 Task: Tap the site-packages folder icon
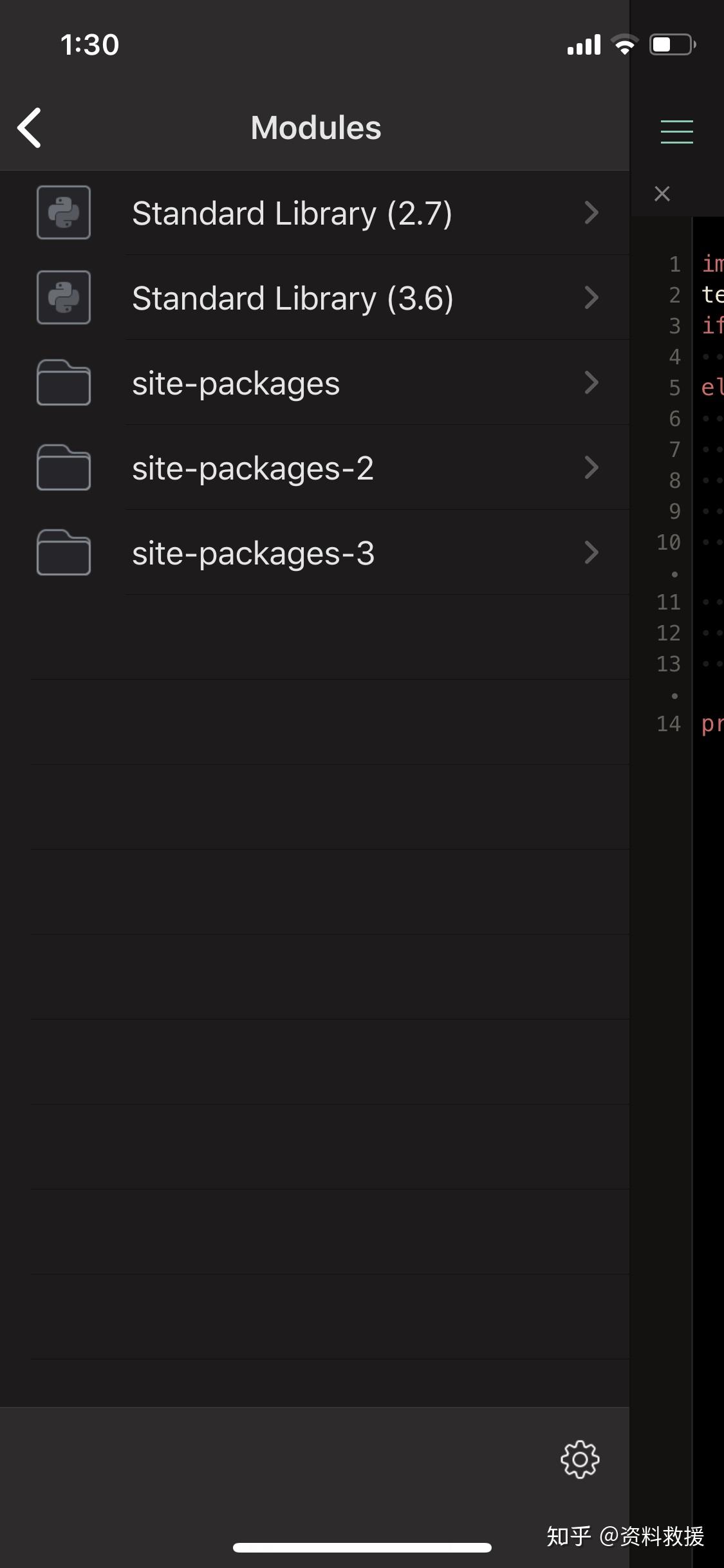[x=64, y=383]
